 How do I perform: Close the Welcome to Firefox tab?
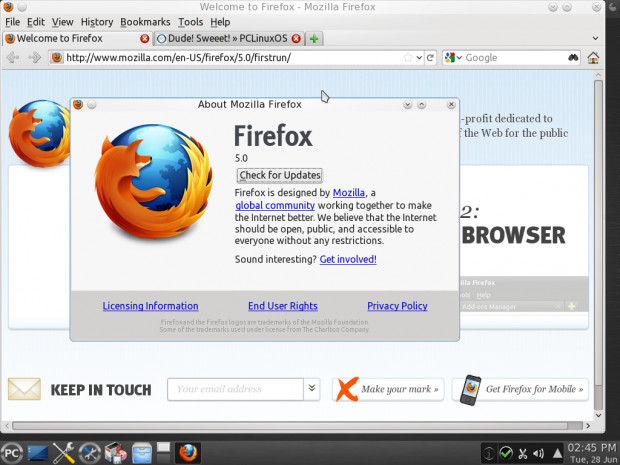(x=145, y=39)
